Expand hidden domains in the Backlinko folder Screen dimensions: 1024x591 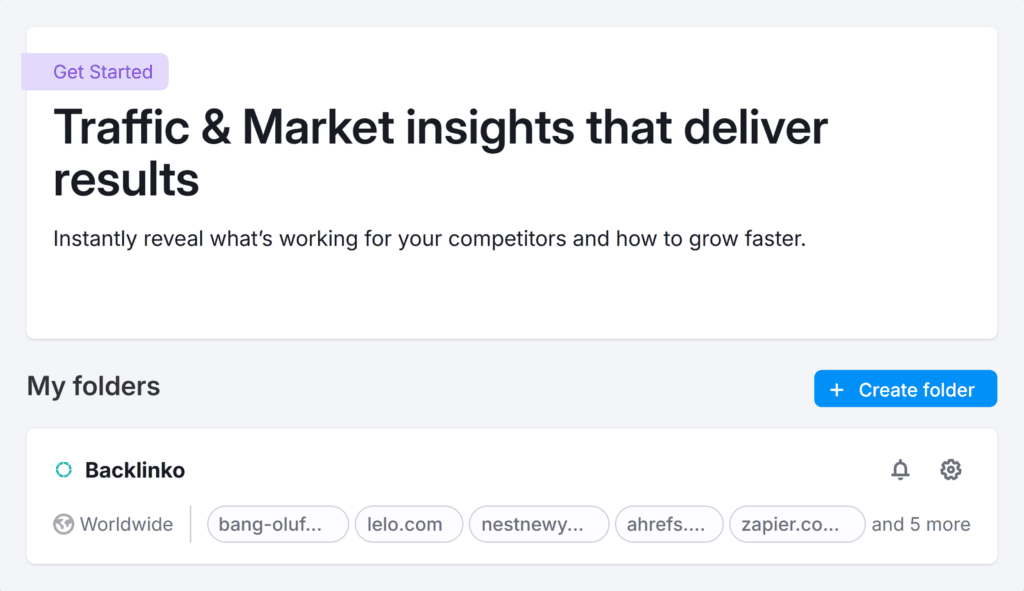(x=919, y=523)
